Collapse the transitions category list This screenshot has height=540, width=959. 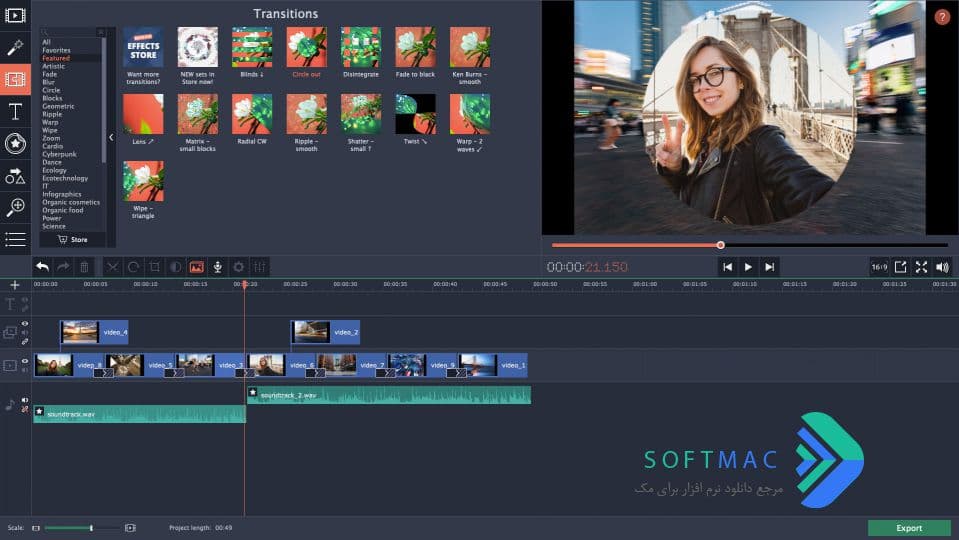[111, 138]
